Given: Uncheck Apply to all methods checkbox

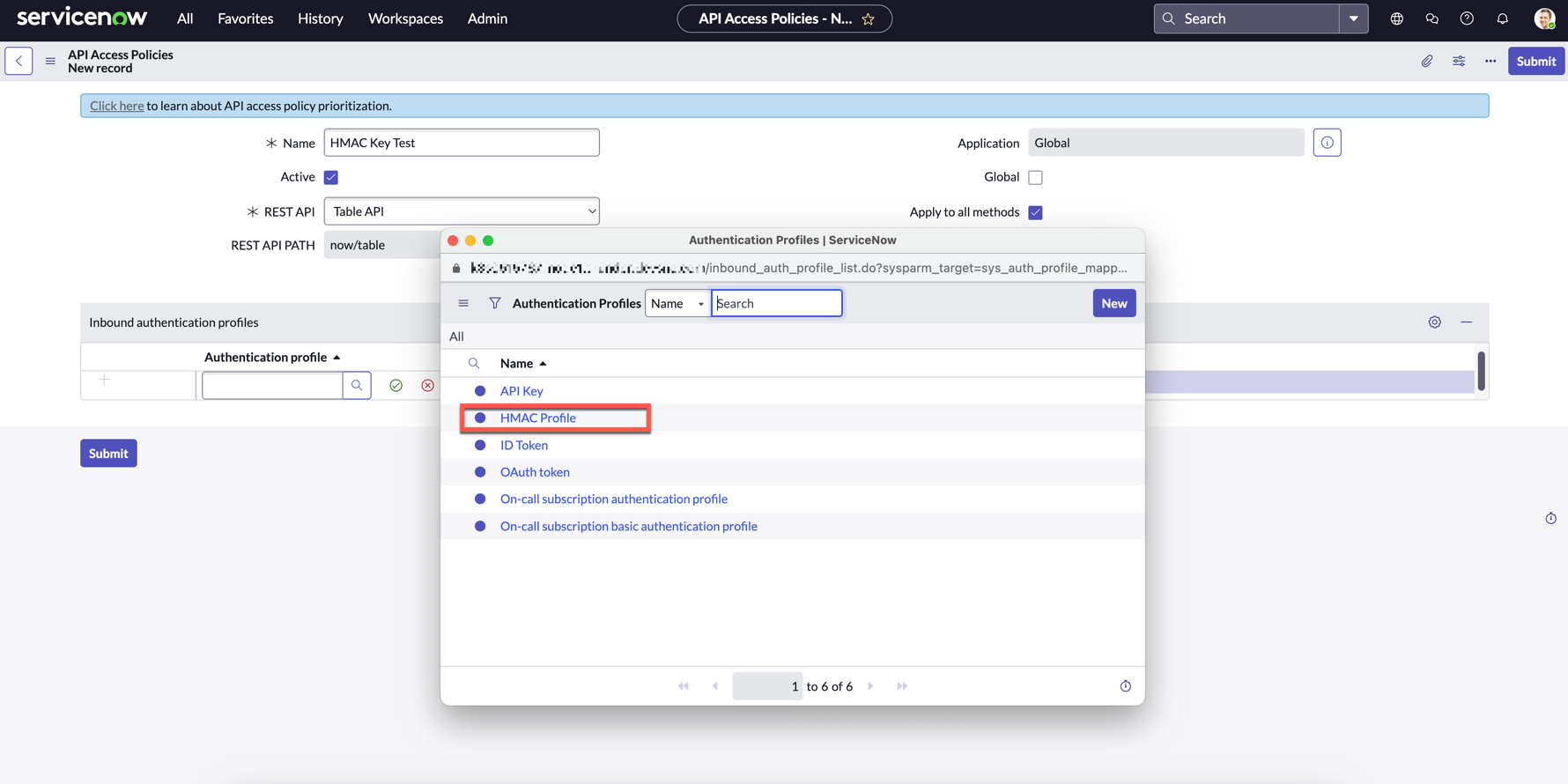Looking at the screenshot, I should (1036, 212).
